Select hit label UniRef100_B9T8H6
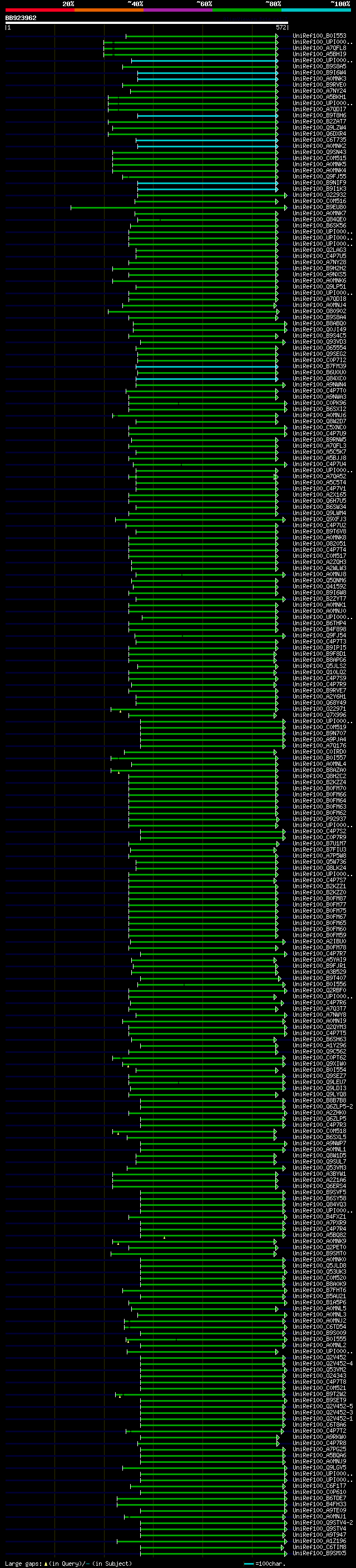Screen dimensions: 356x1568 click(319, 116)
